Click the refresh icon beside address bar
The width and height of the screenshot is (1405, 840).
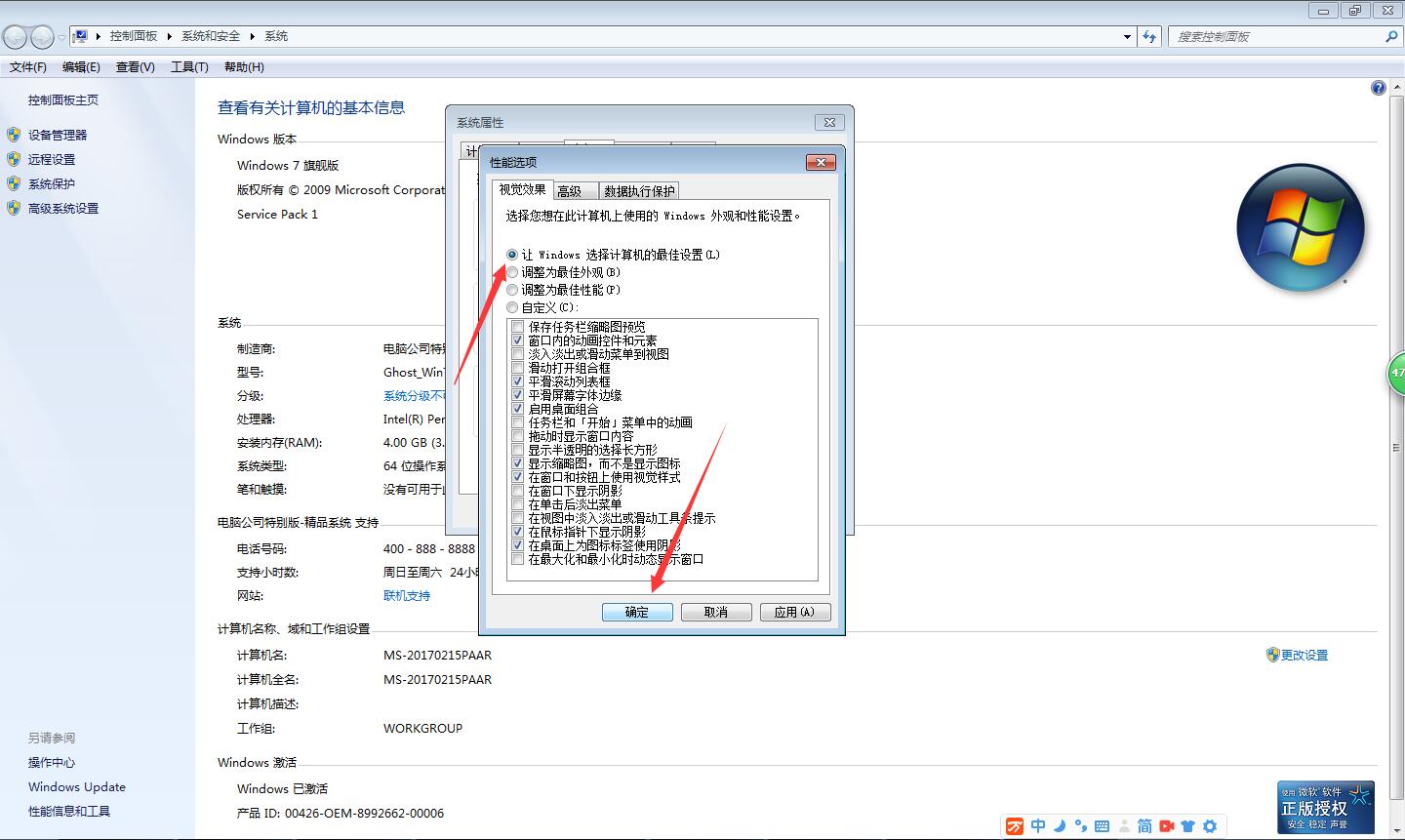(x=1149, y=36)
